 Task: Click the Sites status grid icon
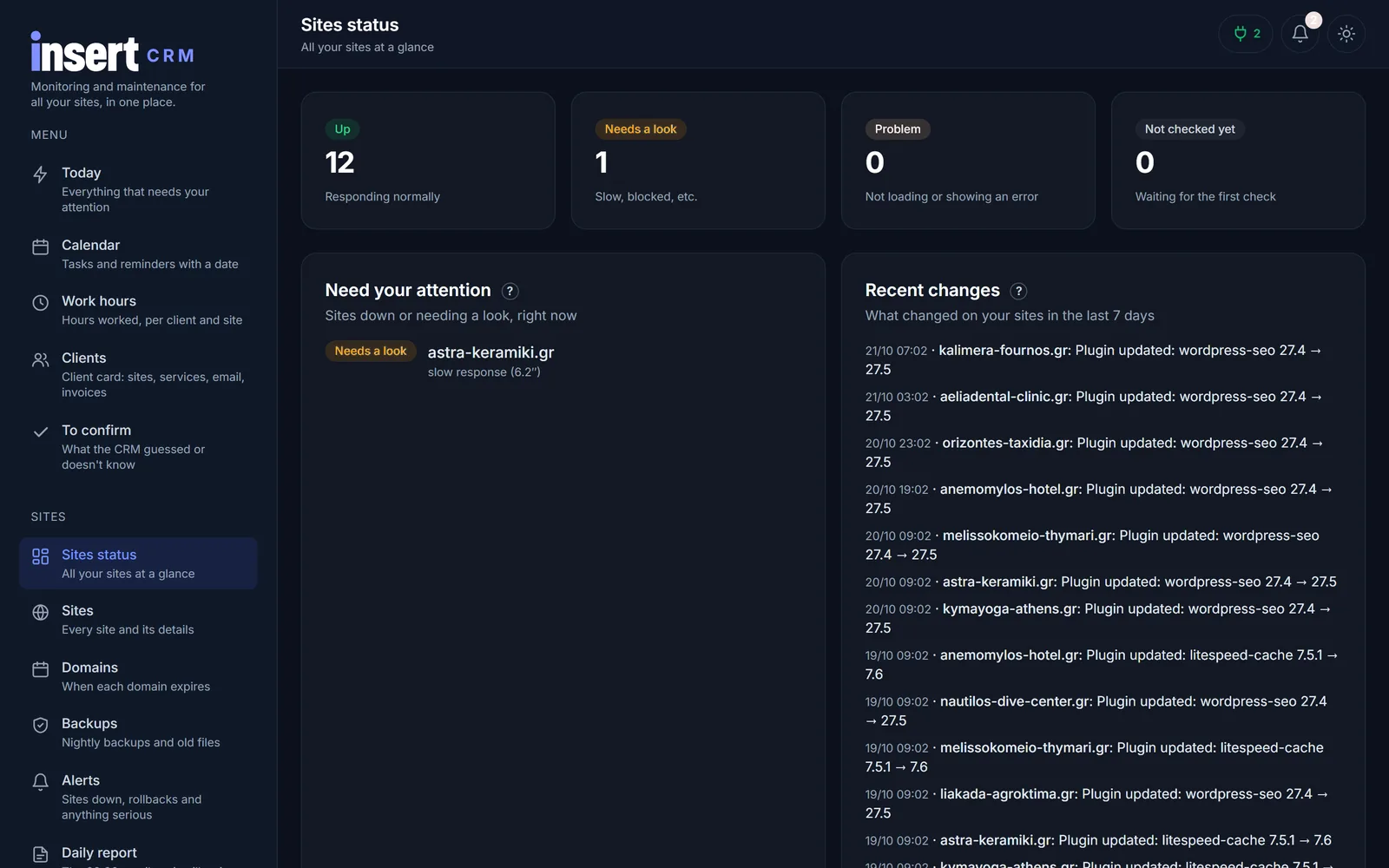click(40, 556)
